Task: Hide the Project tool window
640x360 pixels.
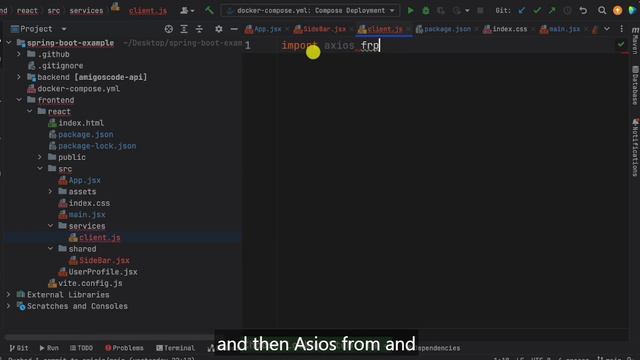Action: [234, 29]
